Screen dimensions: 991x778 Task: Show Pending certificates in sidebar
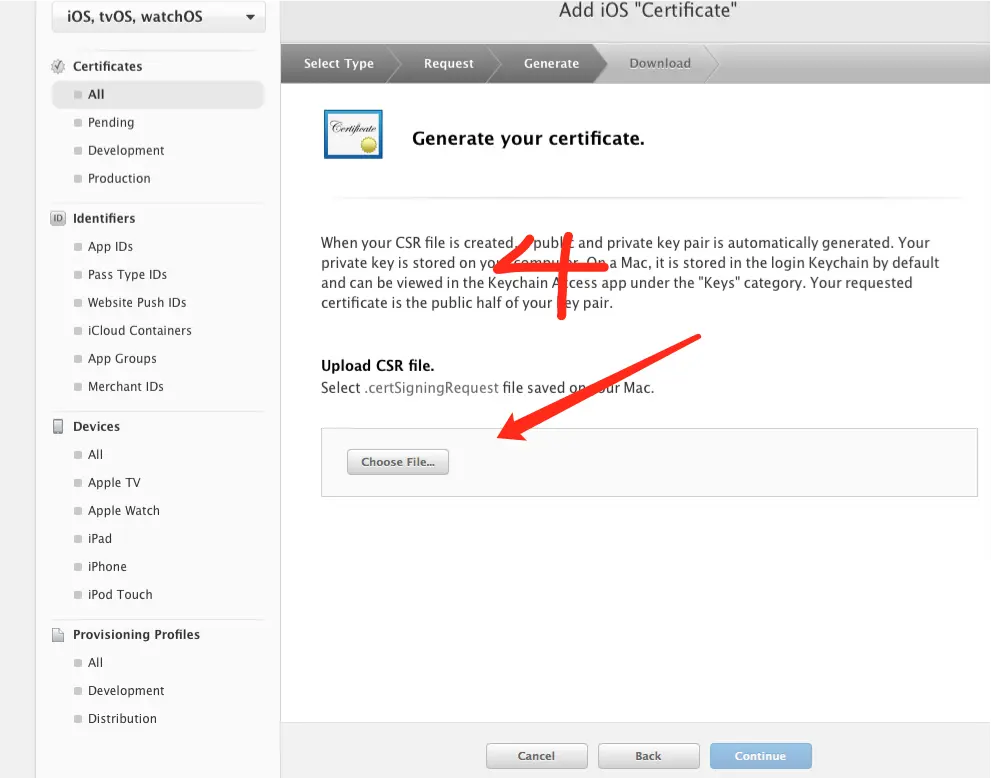(x=110, y=123)
